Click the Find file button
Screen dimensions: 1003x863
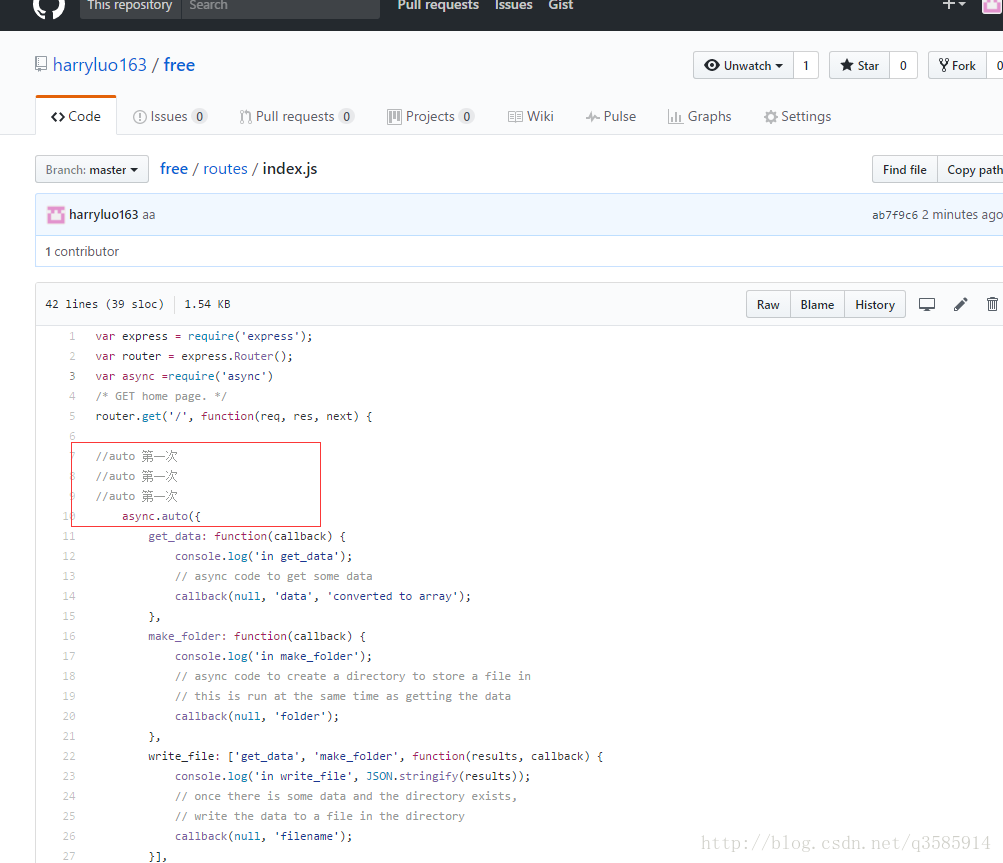pos(904,170)
